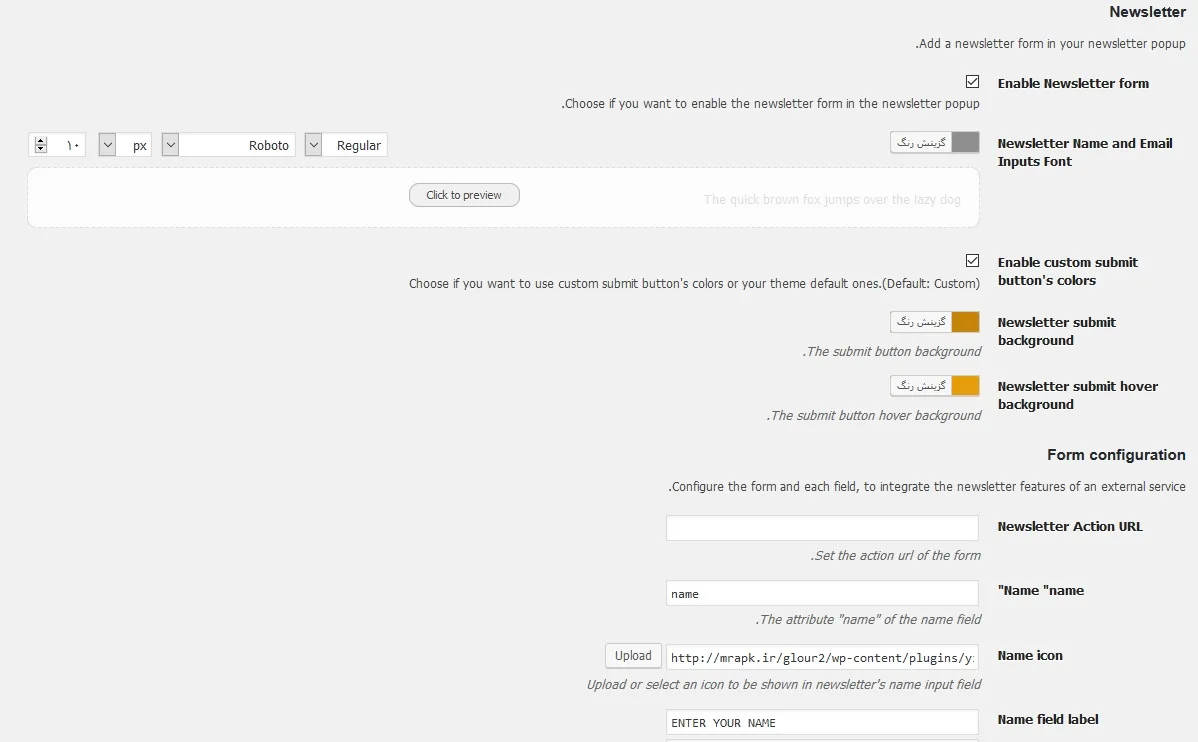Open the Regular font weight dropdown
Viewport: 1198px width, 742px height.
tap(346, 145)
